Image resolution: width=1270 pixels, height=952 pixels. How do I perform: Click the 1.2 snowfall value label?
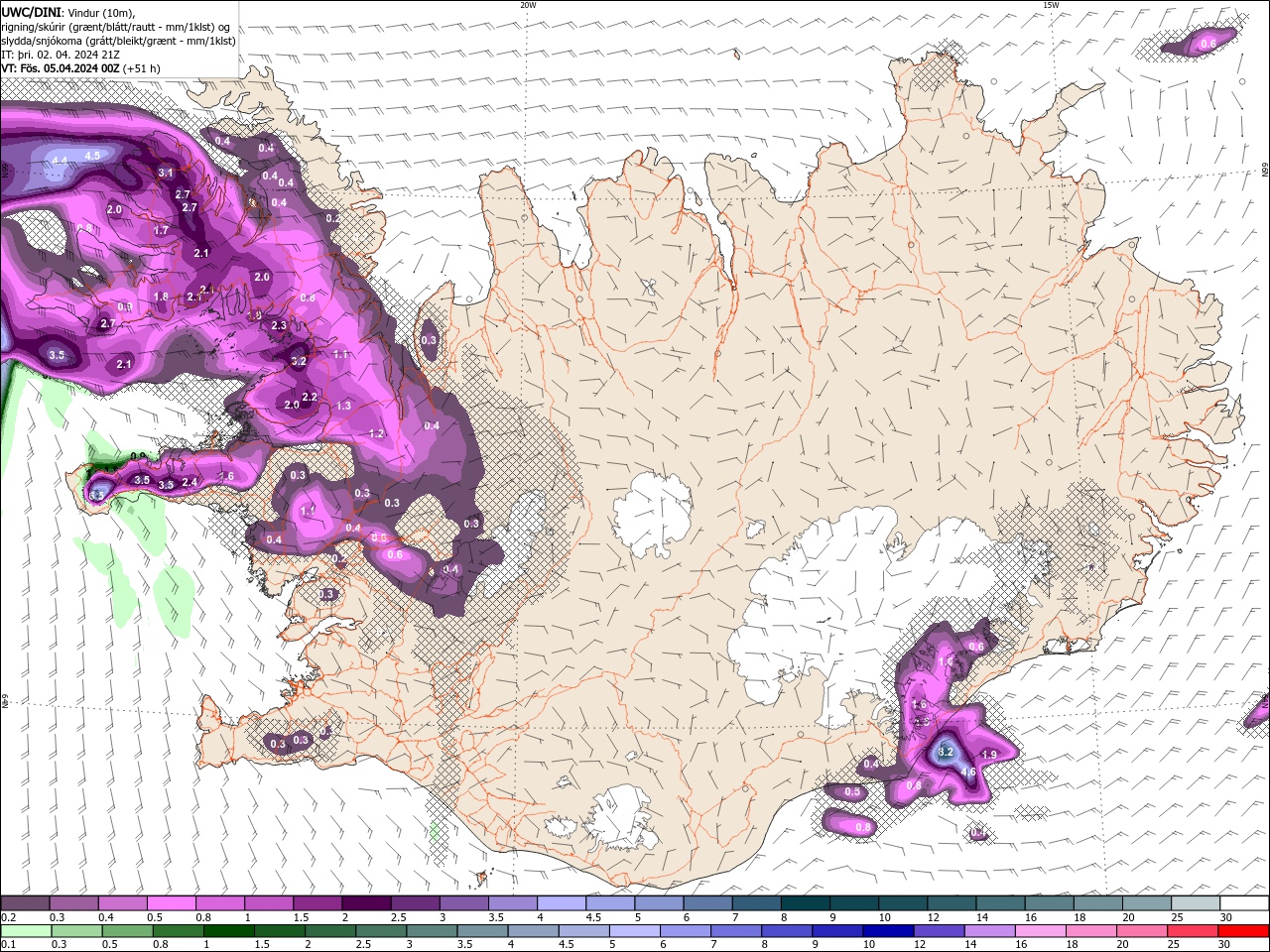[x=376, y=433]
